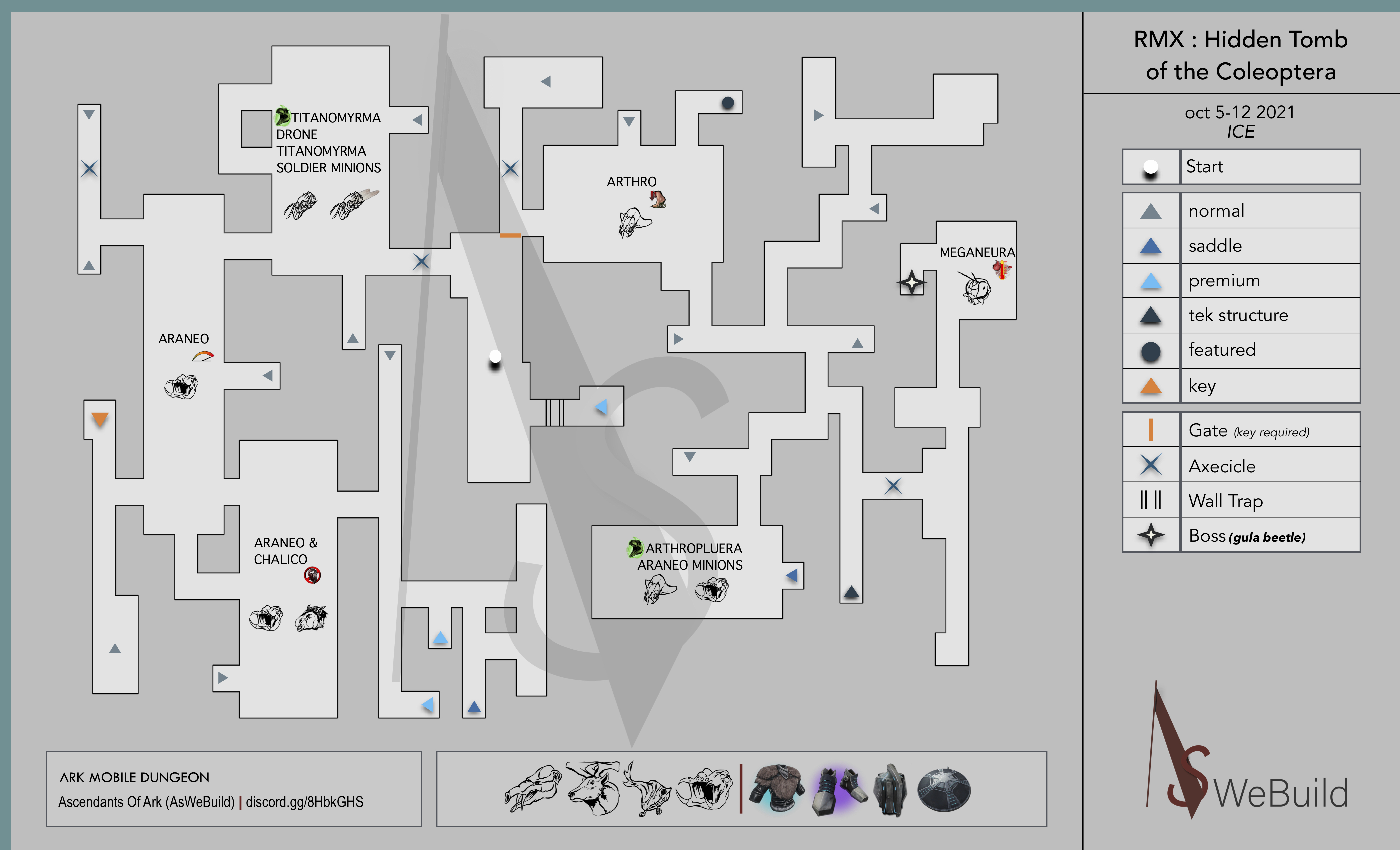Click the saddle blue triangle in legend
The image size is (1400, 850).
(x=1151, y=246)
